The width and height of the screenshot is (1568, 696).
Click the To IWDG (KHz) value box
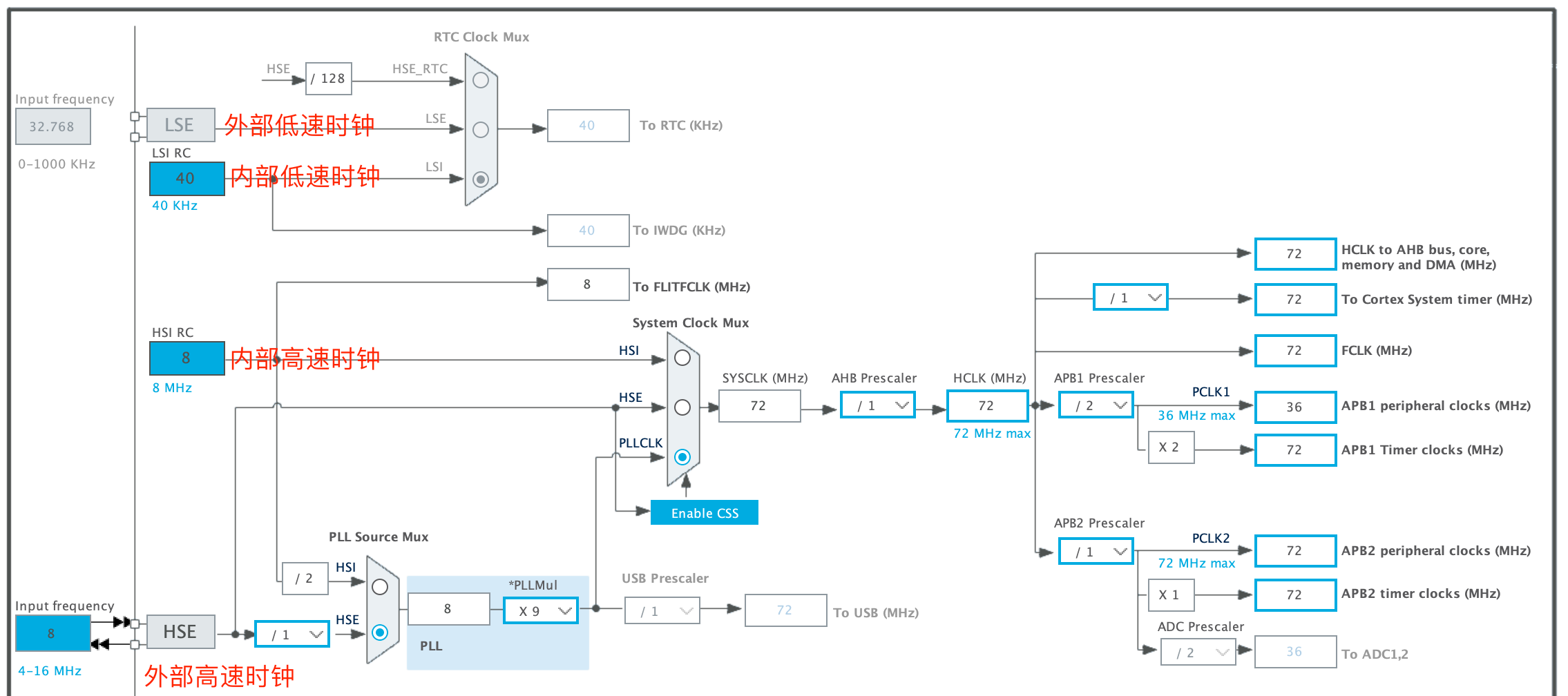(x=589, y=231)
